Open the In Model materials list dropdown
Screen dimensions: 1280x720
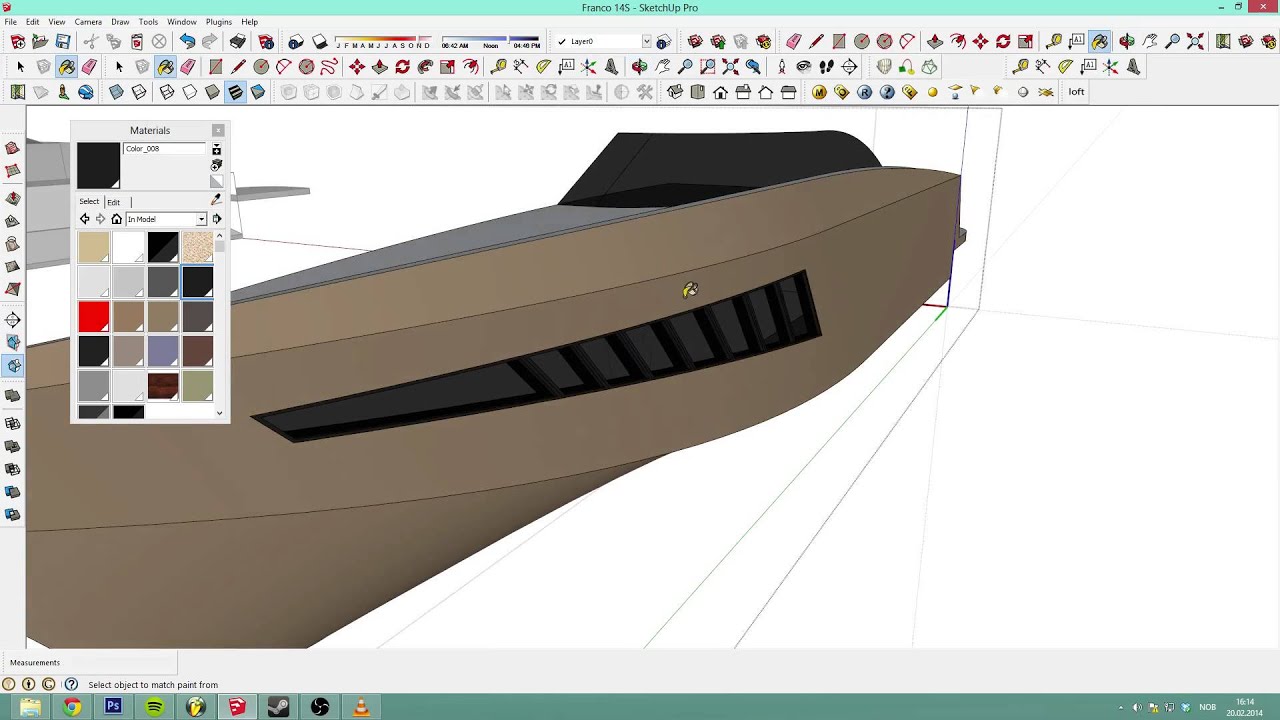pyautogui.click(x=201, y=219)
